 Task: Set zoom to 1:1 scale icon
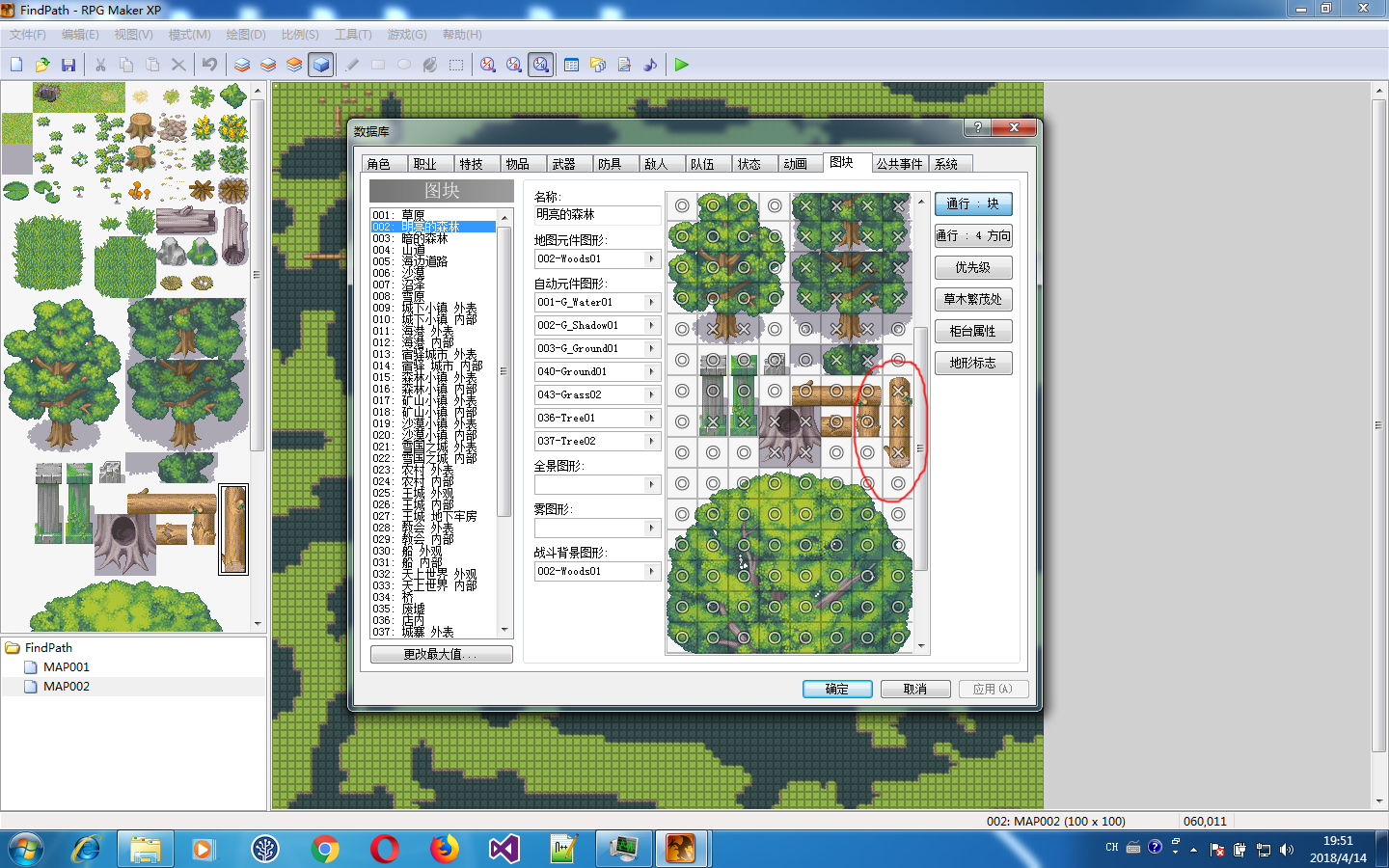pos(488,65)
